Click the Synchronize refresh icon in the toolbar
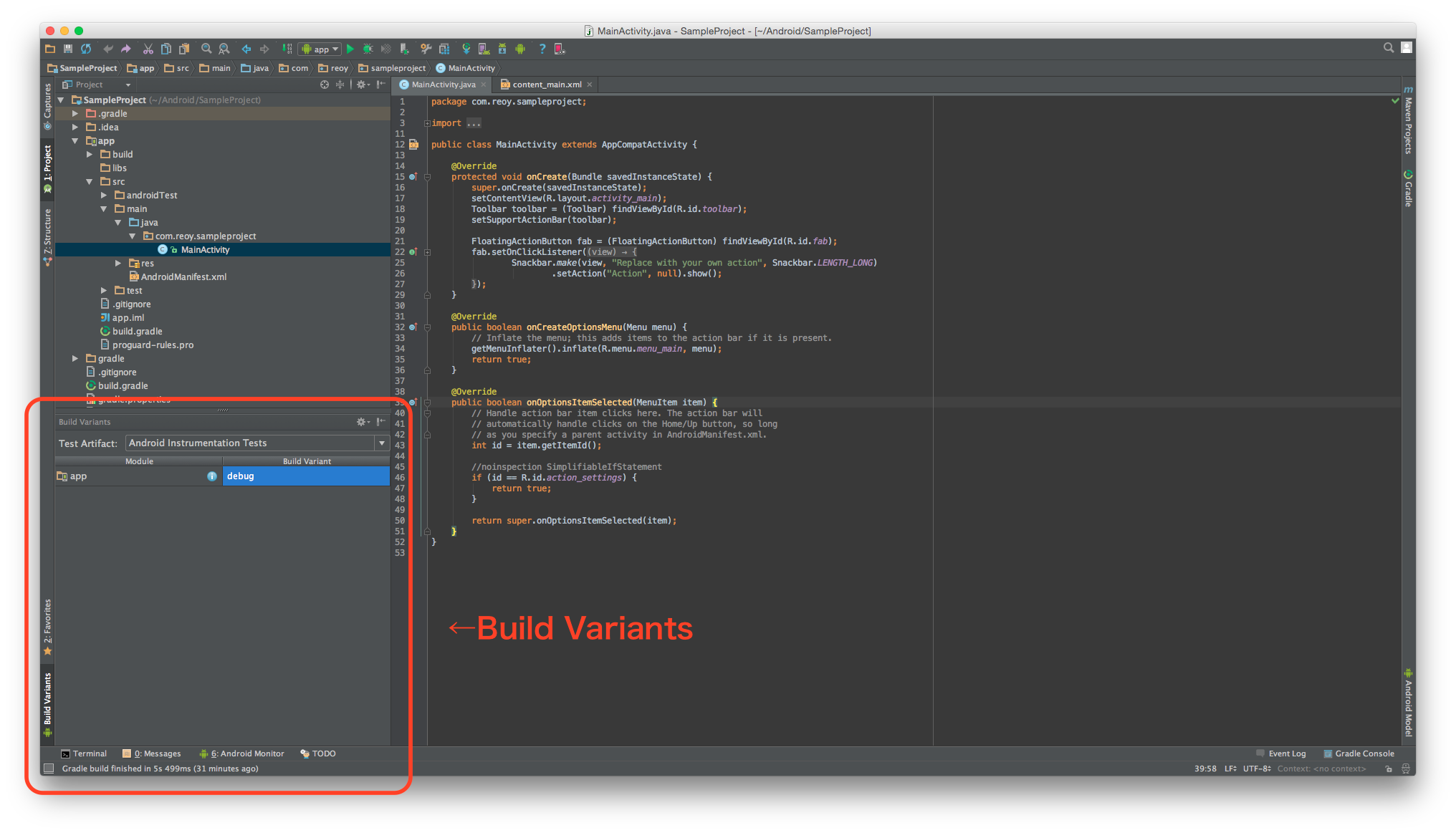Image resolution: width=1456 pixels, height=833 pixels. (86, 49)
